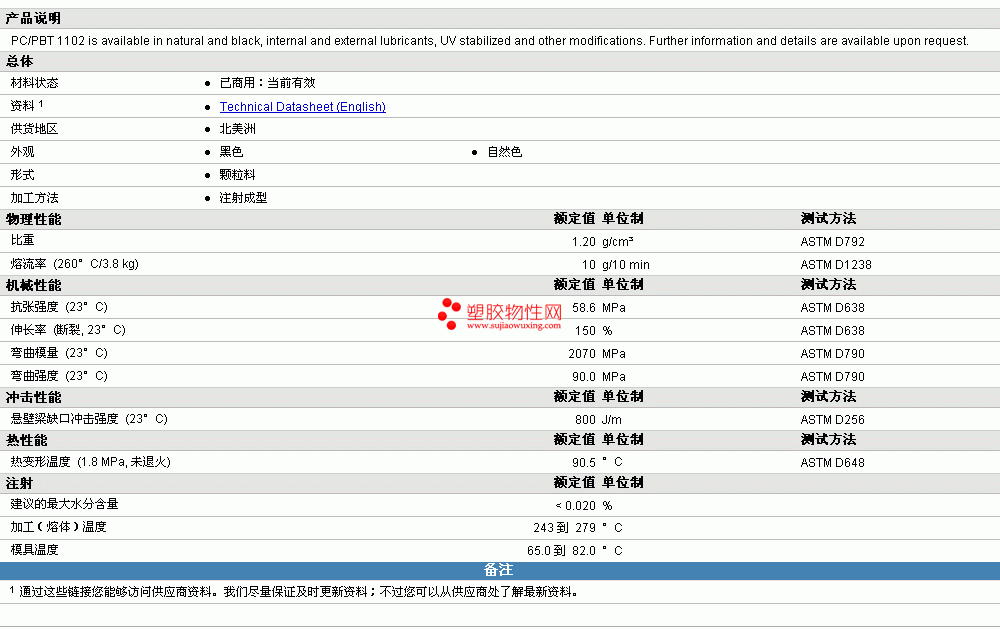Click ASTM D638 in the 抗张强度 row
The height and width of the screenshot is (629, 1000).
[x=832, y=308]
